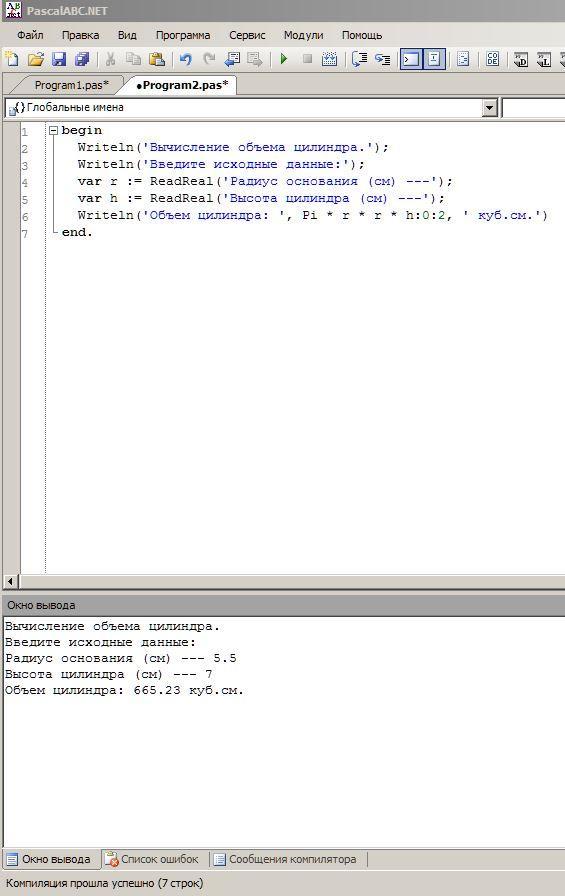Open the Сервис menu

pos(247,35)
